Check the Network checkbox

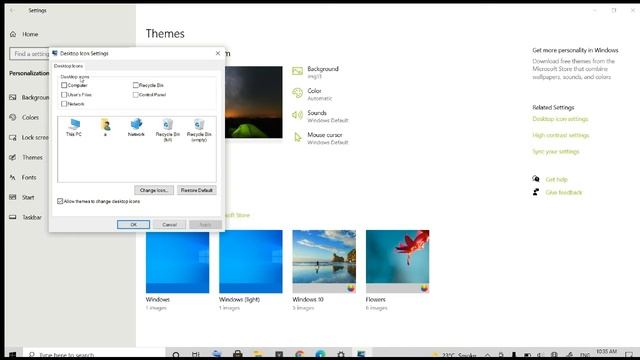click(x=64, y=104)
